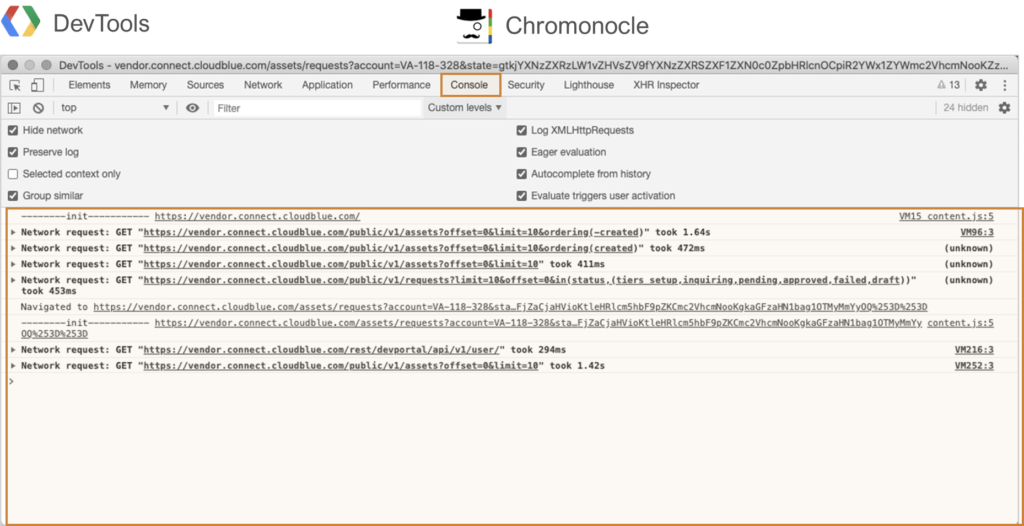
Task: Open the devportal api v1 user URL
Action: [x=322, y=350]
